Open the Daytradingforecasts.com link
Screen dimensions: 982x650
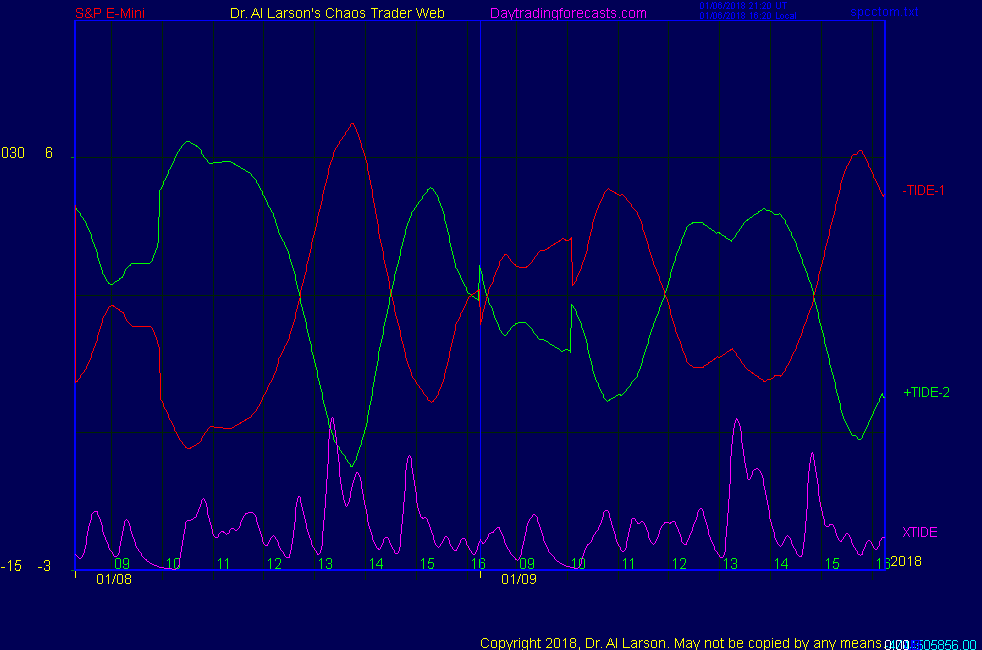coord(568,13)
